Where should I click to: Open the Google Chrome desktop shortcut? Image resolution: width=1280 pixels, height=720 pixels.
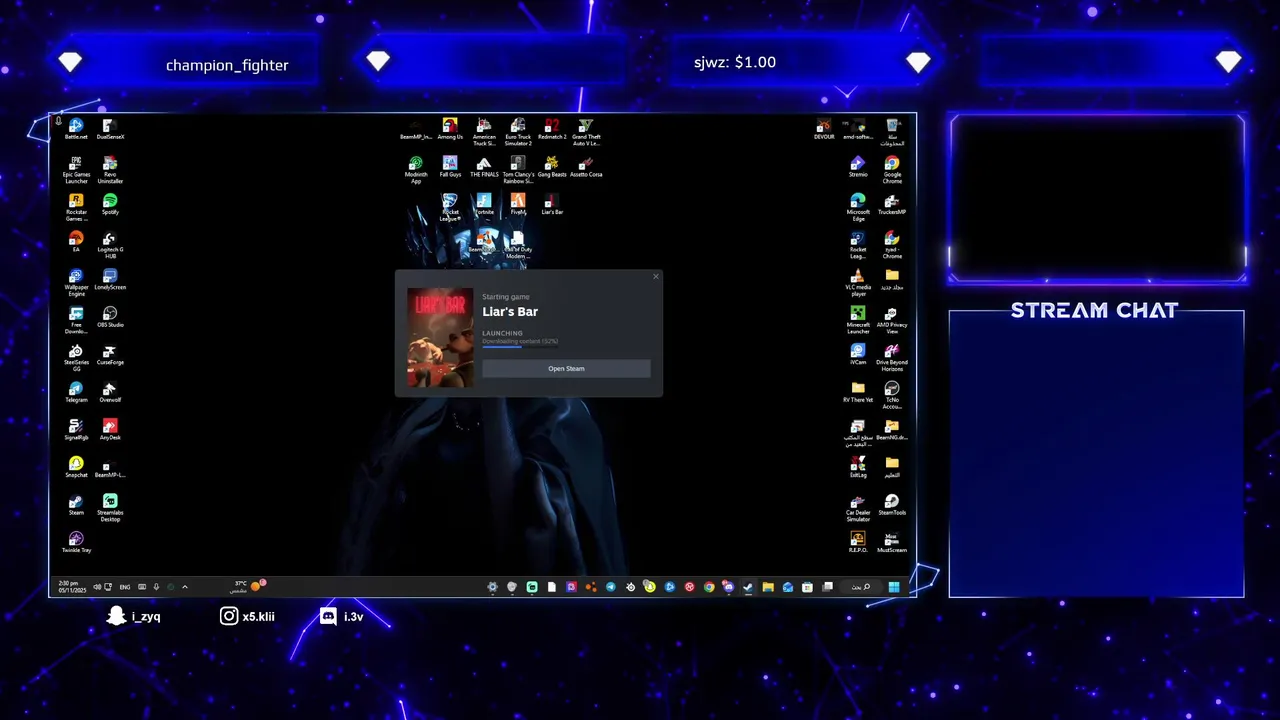892,169
